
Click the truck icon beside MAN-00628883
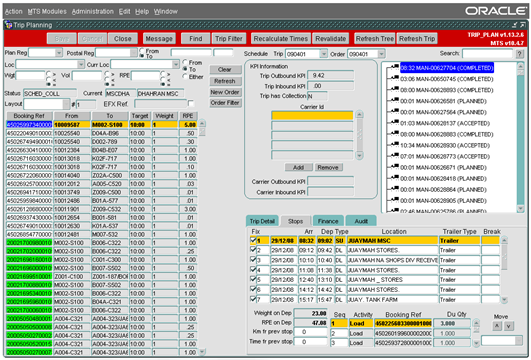pos(395,134)
